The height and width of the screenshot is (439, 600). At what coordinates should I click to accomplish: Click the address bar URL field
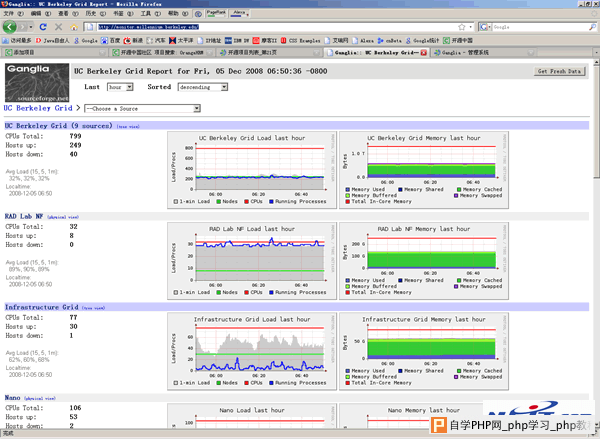[x=276, y=27]
